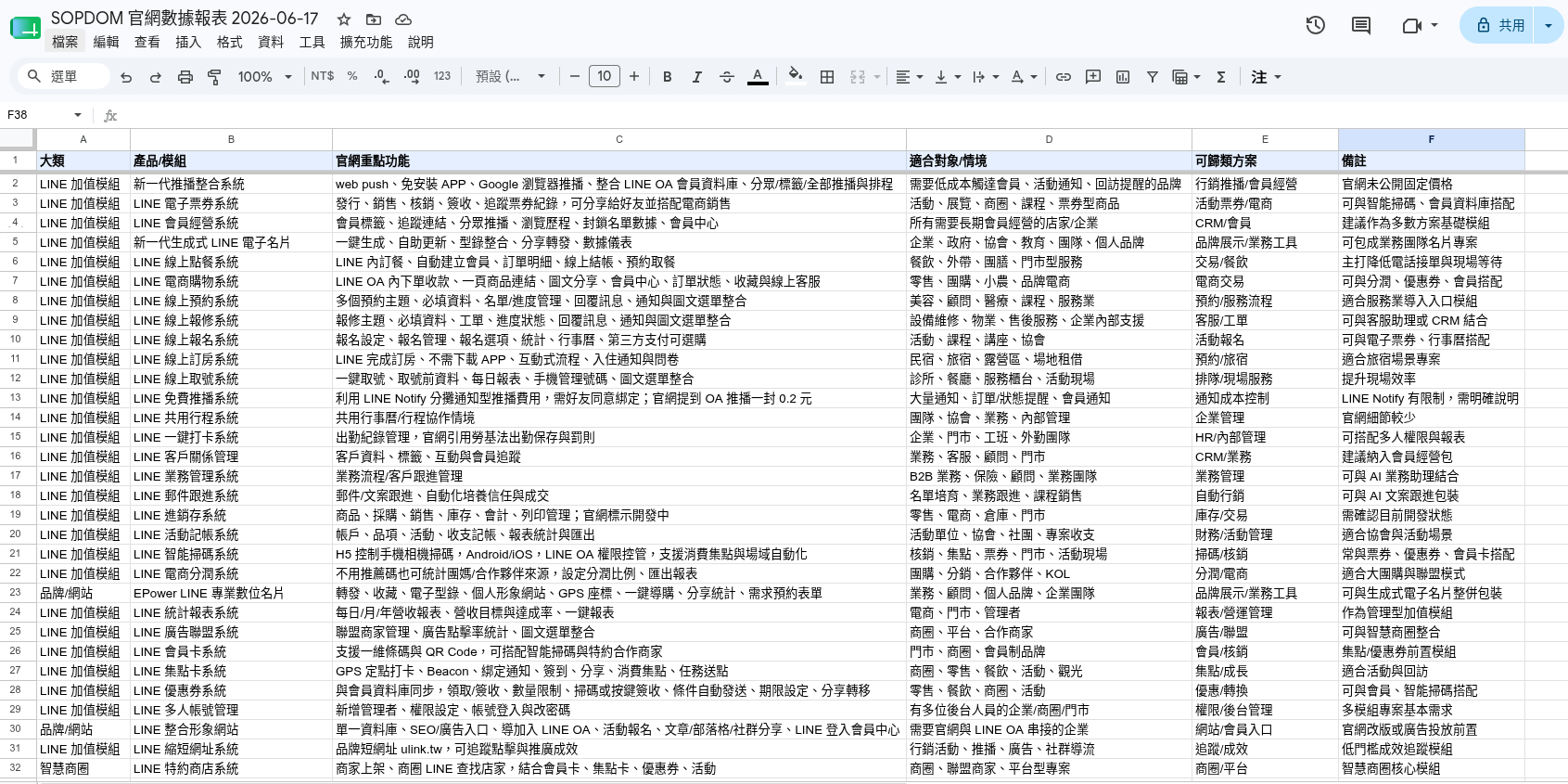This screenshot has width=1568, height=784.
Task: Increase font size with plus button
Action: tap(634, 77)
